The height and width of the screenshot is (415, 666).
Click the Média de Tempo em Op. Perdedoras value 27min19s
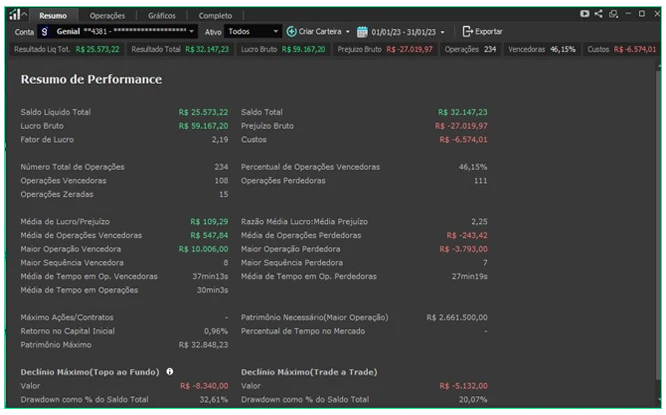coord(469,277)
